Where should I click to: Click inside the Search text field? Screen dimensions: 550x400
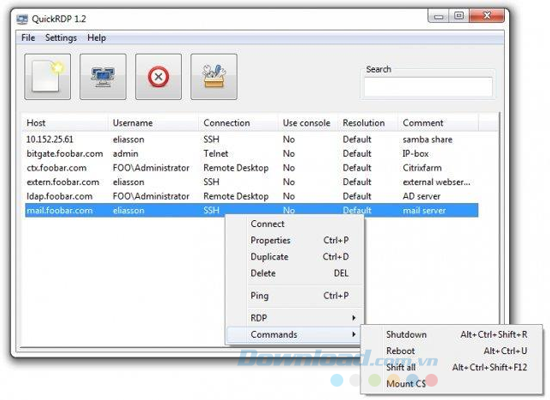pos(428,87)
